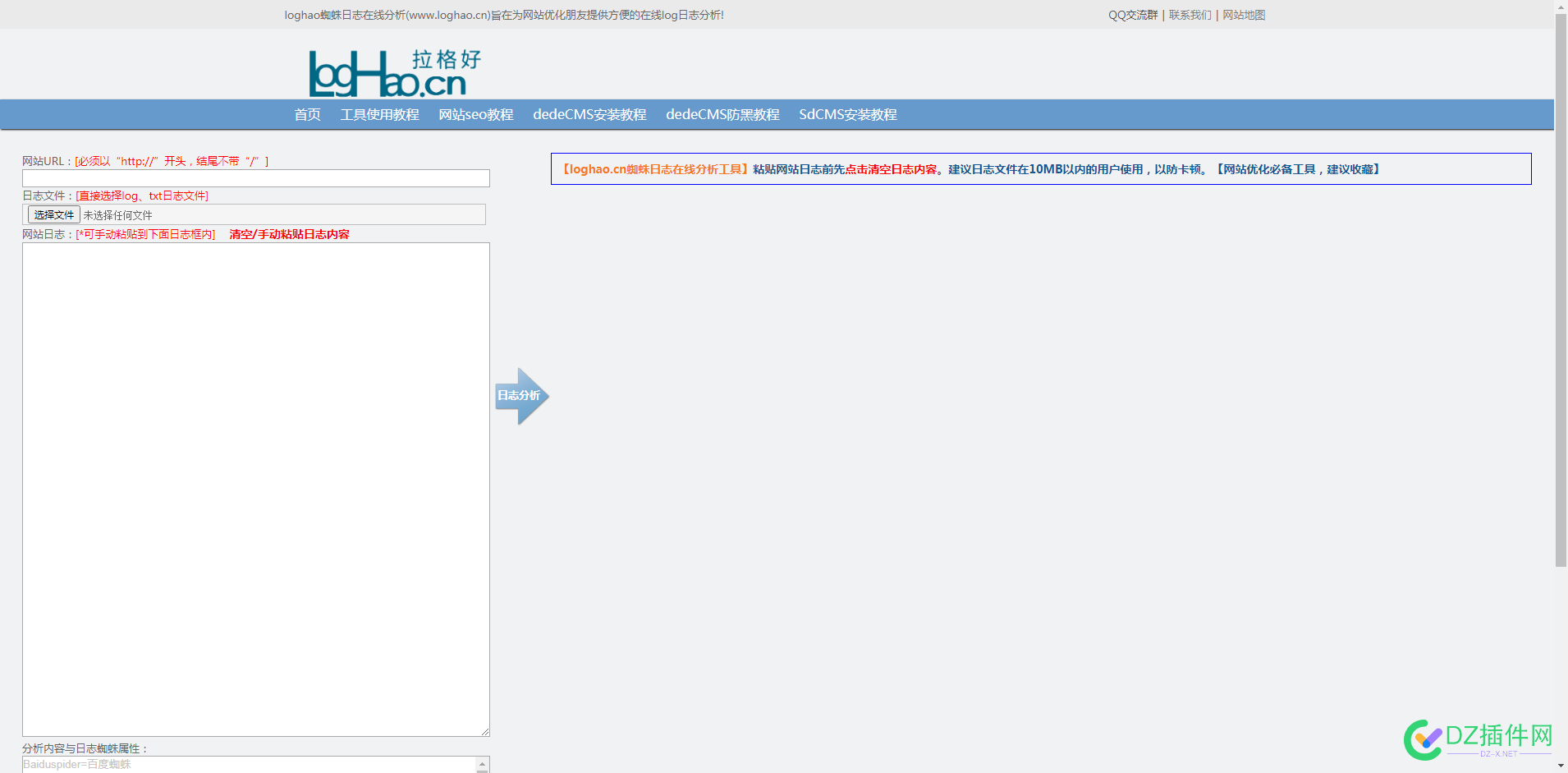The image size is (1568, 773).
Task: Open the SdCMS安装教程 nav item
Action: (848, 115)
